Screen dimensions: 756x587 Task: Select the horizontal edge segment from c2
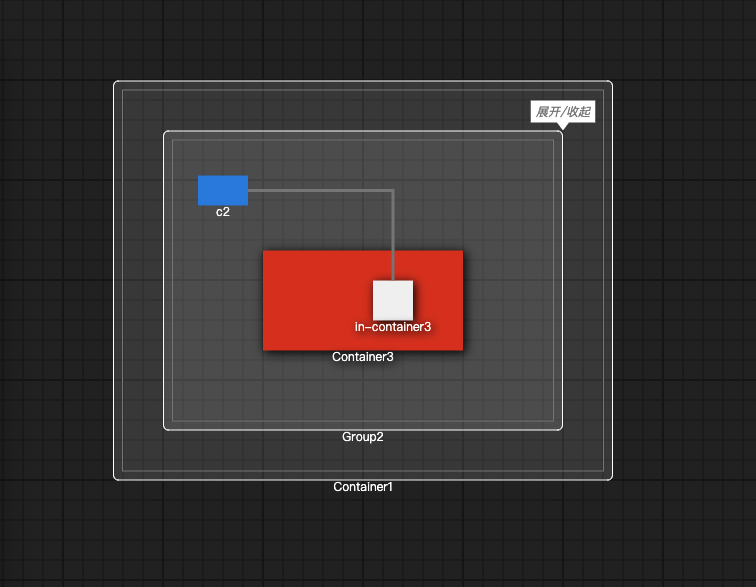coord(320,189)
